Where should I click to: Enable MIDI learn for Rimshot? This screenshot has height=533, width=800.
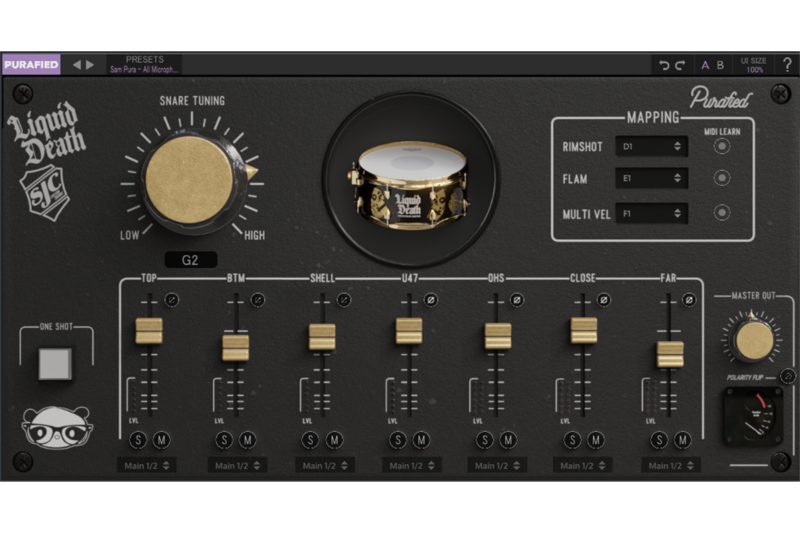tap(721, 146)
